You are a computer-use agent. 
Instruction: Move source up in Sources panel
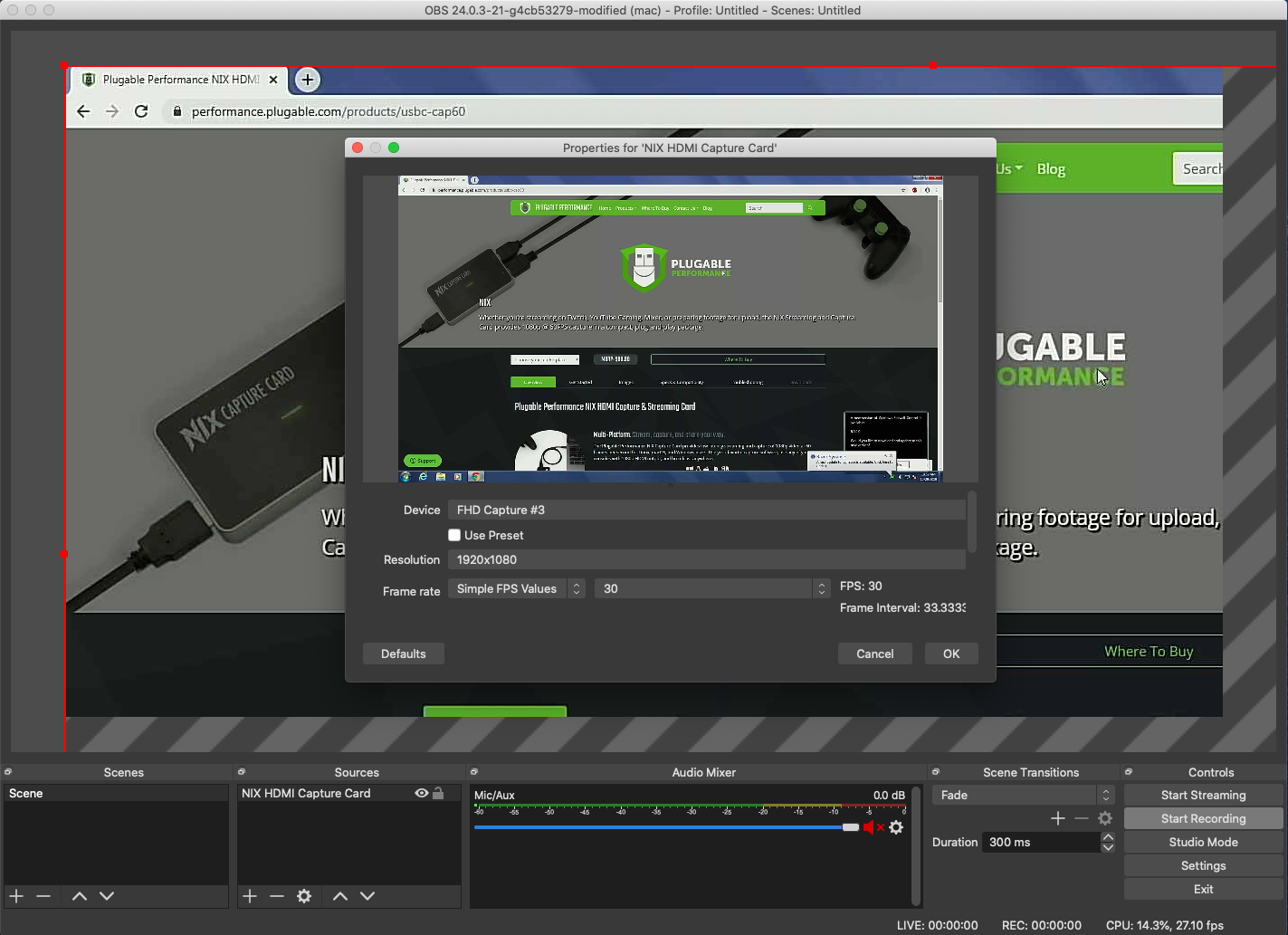pos(340,896)
